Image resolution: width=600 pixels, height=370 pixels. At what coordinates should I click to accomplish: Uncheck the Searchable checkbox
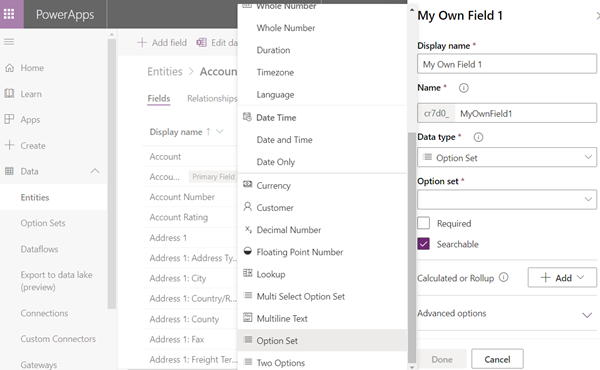coord(423,244)
